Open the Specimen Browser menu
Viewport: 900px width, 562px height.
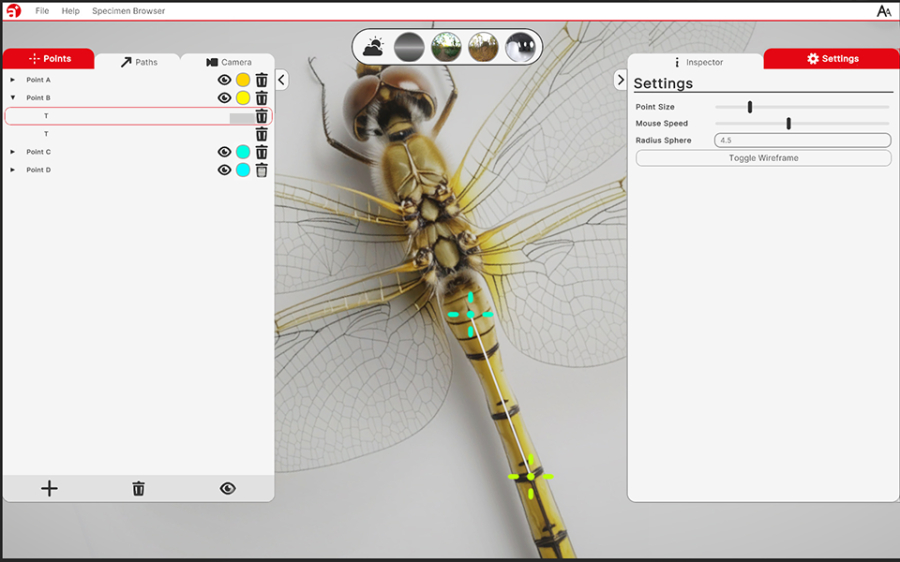point(128,11)
